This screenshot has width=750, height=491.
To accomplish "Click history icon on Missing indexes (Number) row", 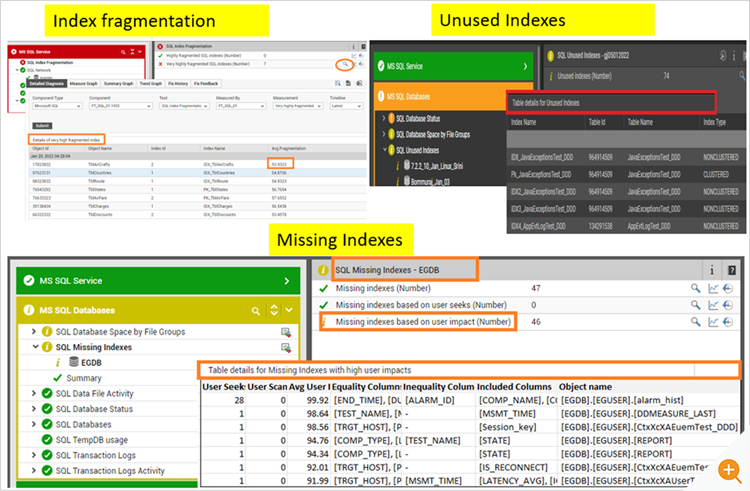I will 728,288.
